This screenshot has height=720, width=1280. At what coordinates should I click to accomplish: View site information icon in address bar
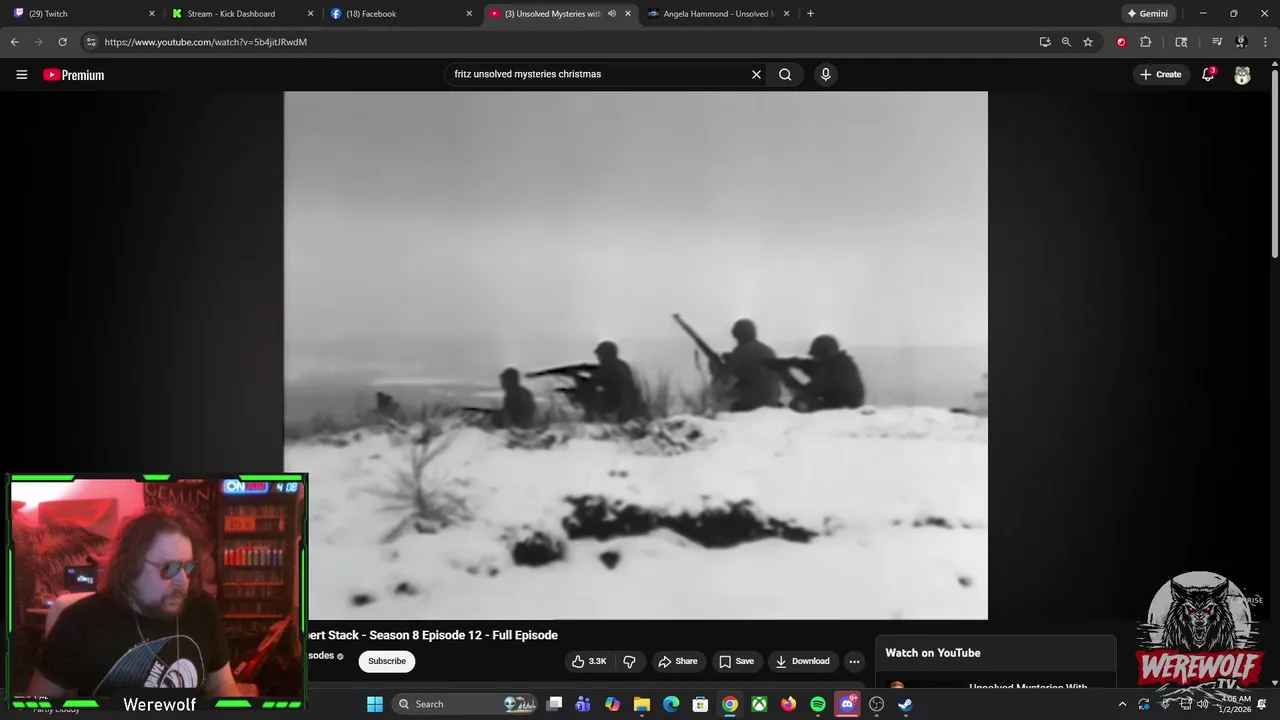(91, 42)
